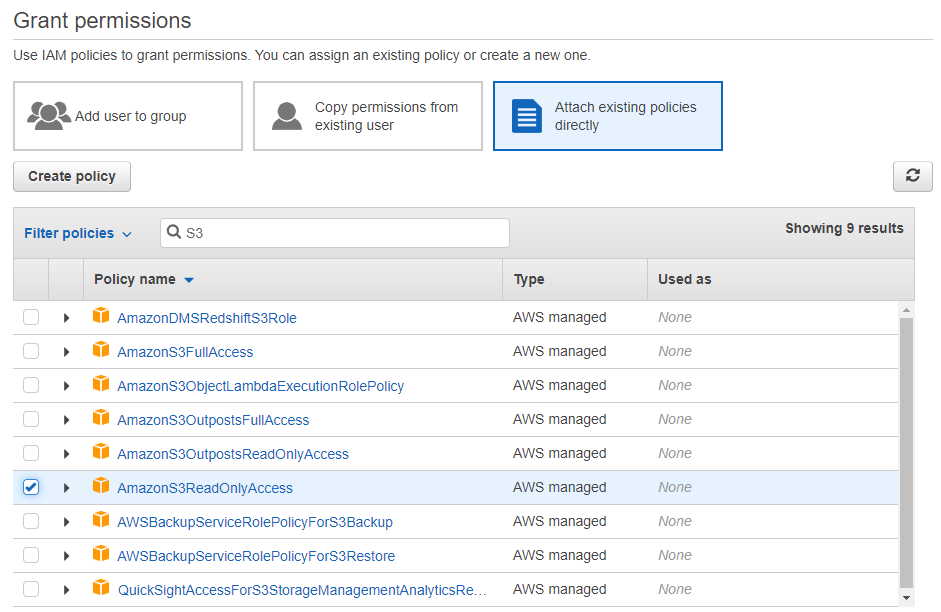The width and height of the screenshot is (941, 612).
Task: Select the Add user to group option
Action: pos(128,116)
